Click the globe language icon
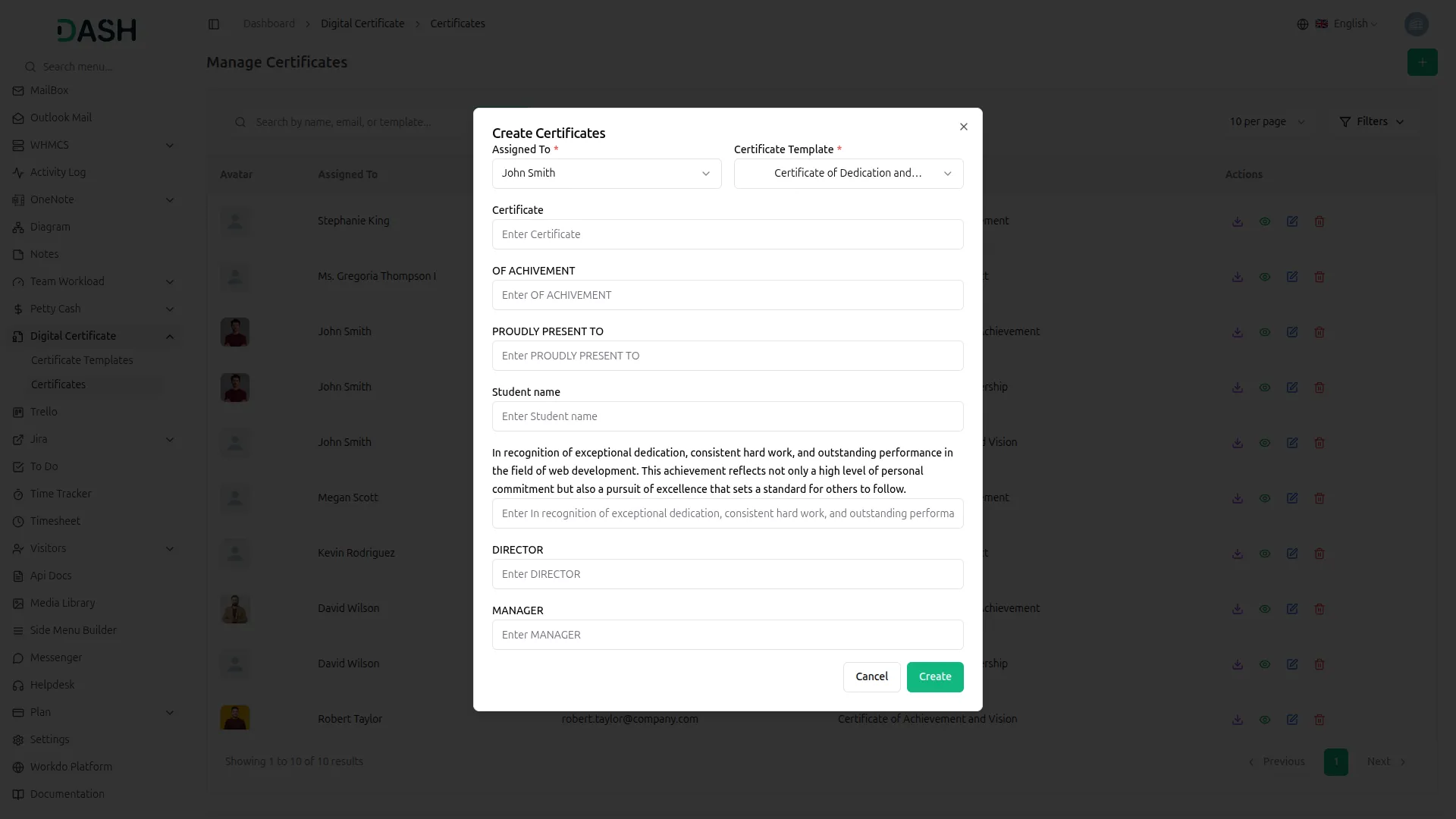The width and height of the screenshot is (1456, 819). (1303, 24)
